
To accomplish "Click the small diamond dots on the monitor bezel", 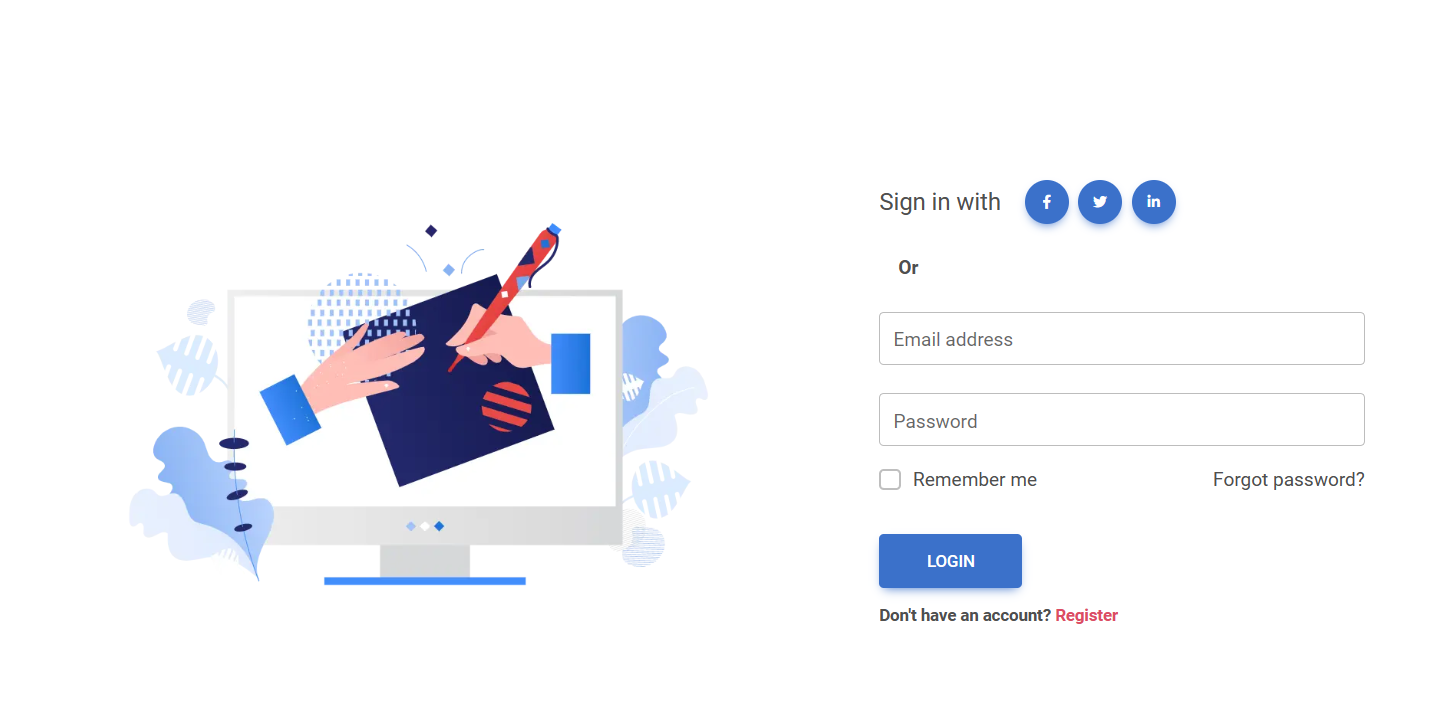I will point(425,526).
